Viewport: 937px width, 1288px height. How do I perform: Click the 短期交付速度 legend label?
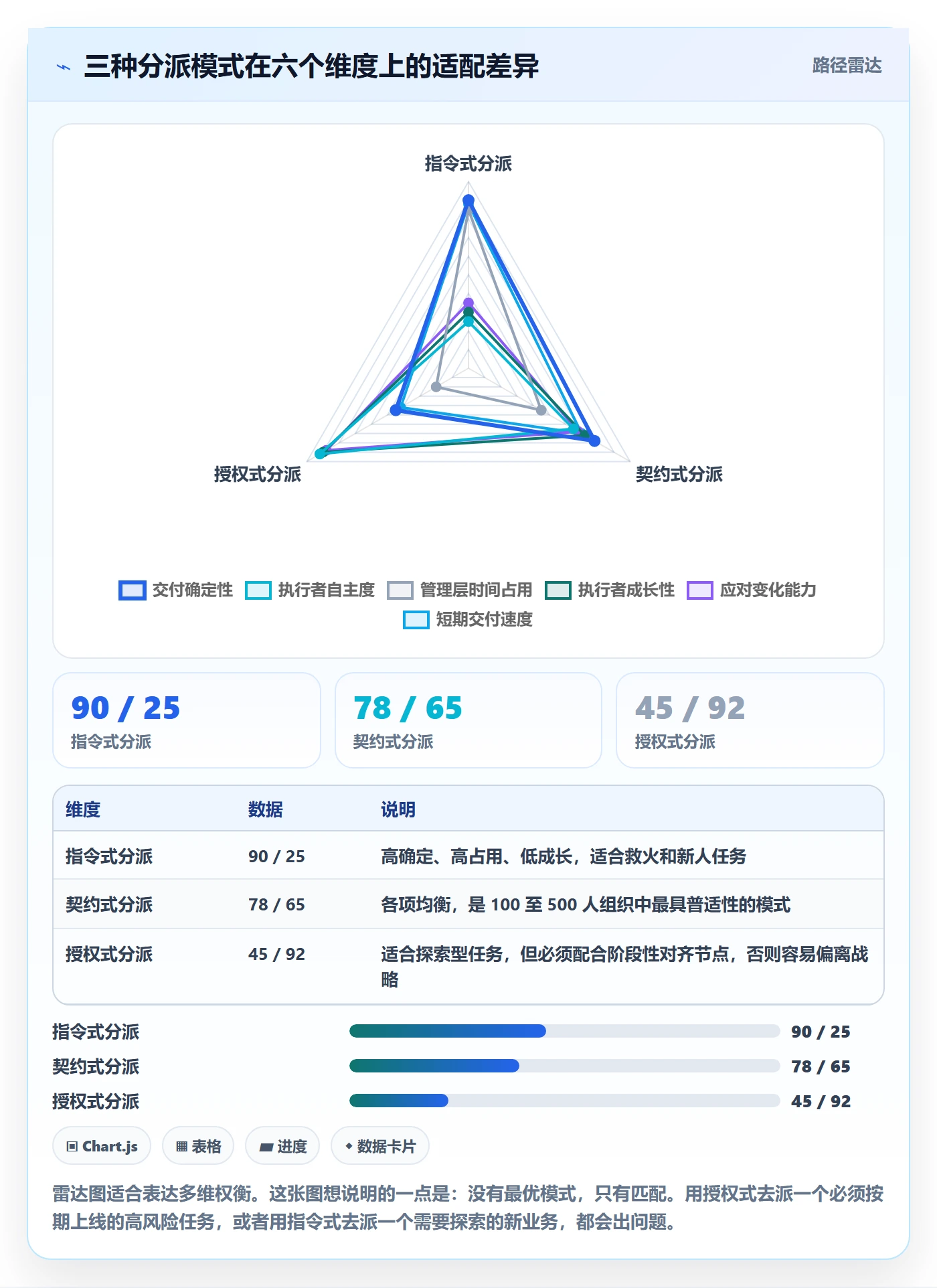[485, 619]
